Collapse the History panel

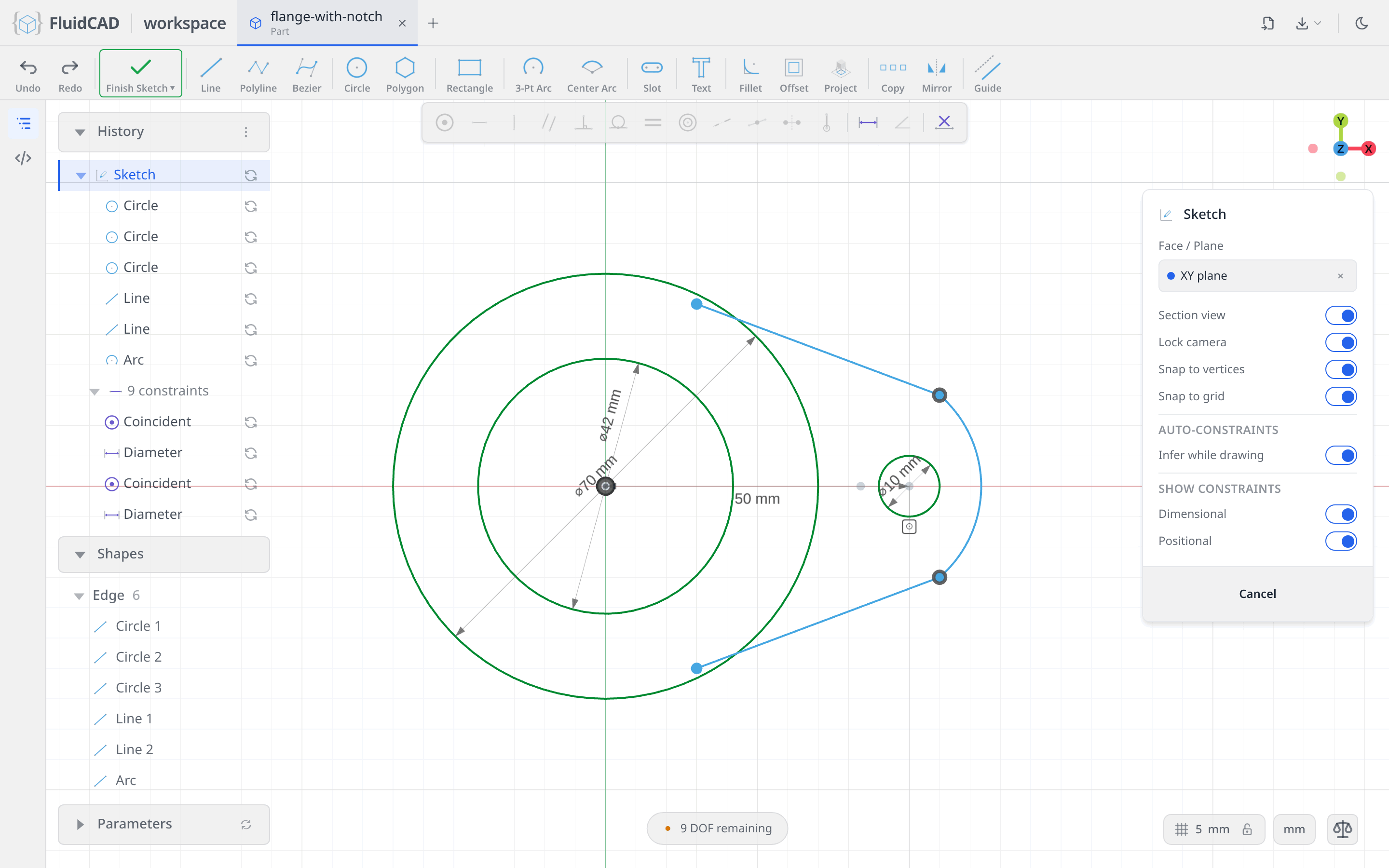click(x=81, y=132)
